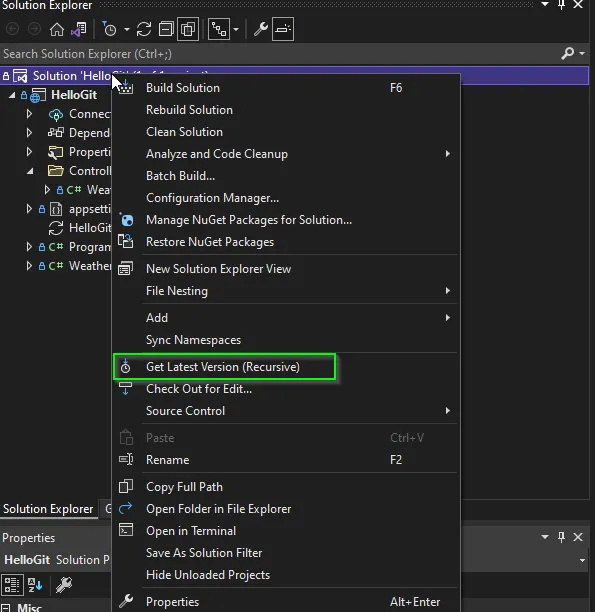Select Rename in context menu

pos(286,460)
